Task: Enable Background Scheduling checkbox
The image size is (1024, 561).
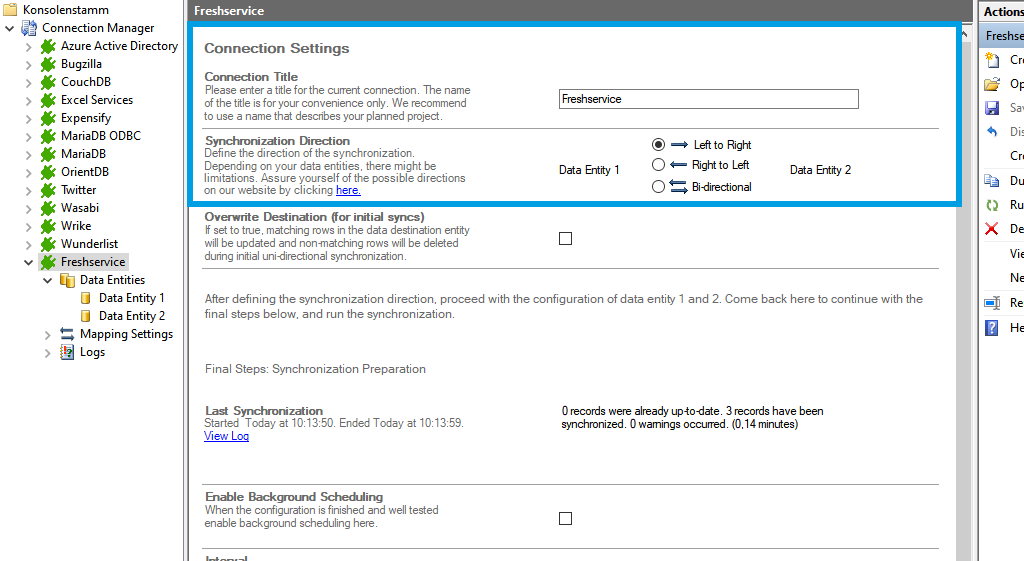Action: pos(566,519)
